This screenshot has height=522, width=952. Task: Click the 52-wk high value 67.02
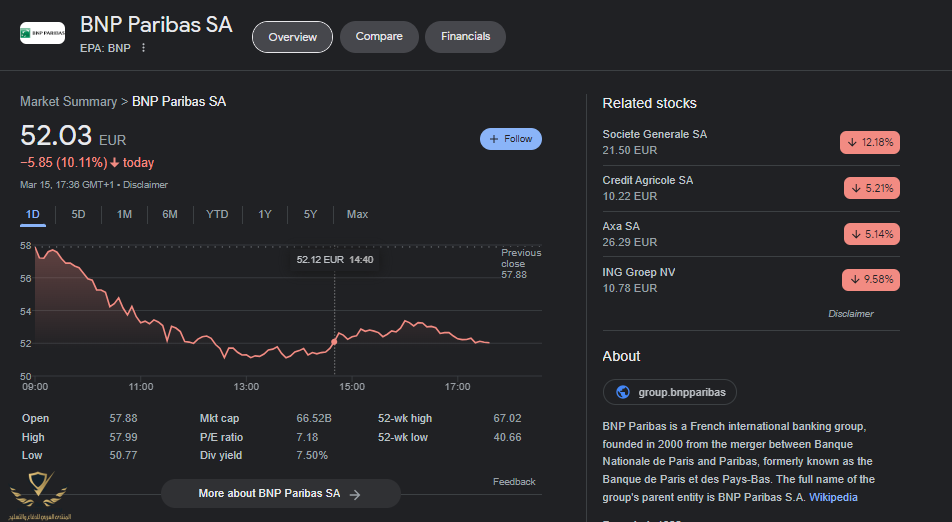508,418
